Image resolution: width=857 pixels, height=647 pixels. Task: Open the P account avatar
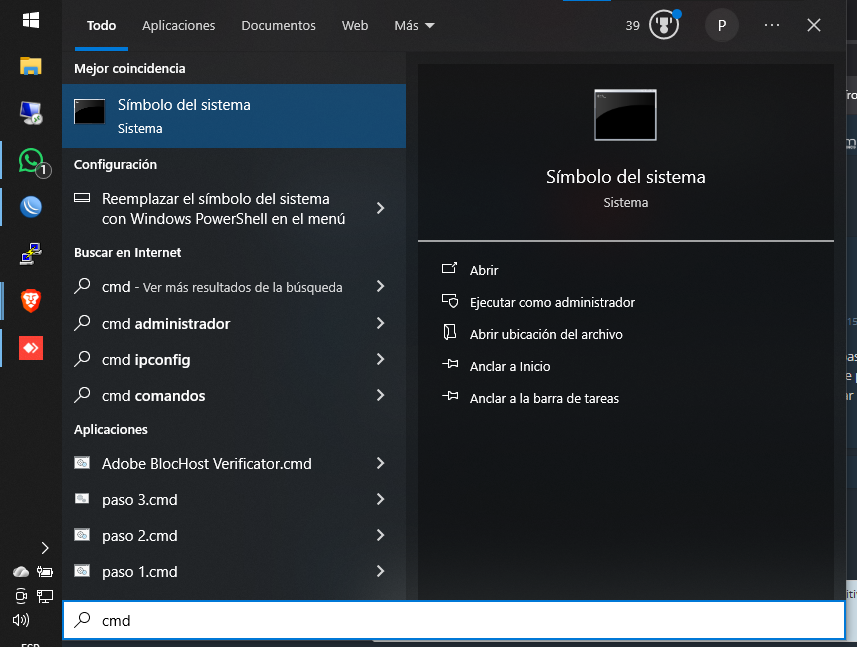coord(721,25)
